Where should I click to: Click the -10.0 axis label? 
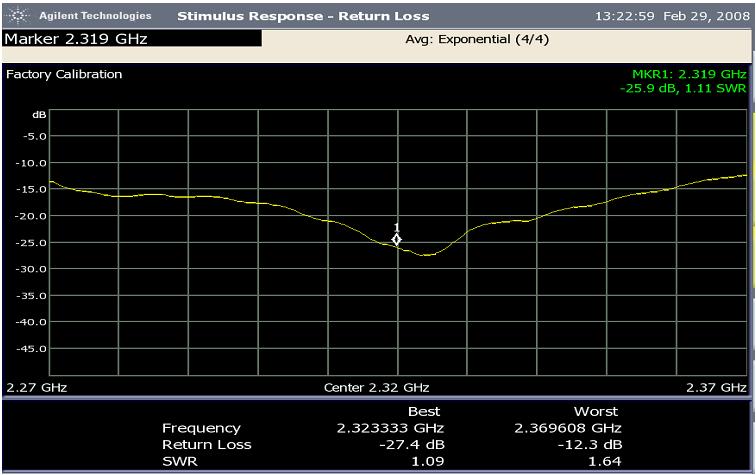click(x=31, y=163)
